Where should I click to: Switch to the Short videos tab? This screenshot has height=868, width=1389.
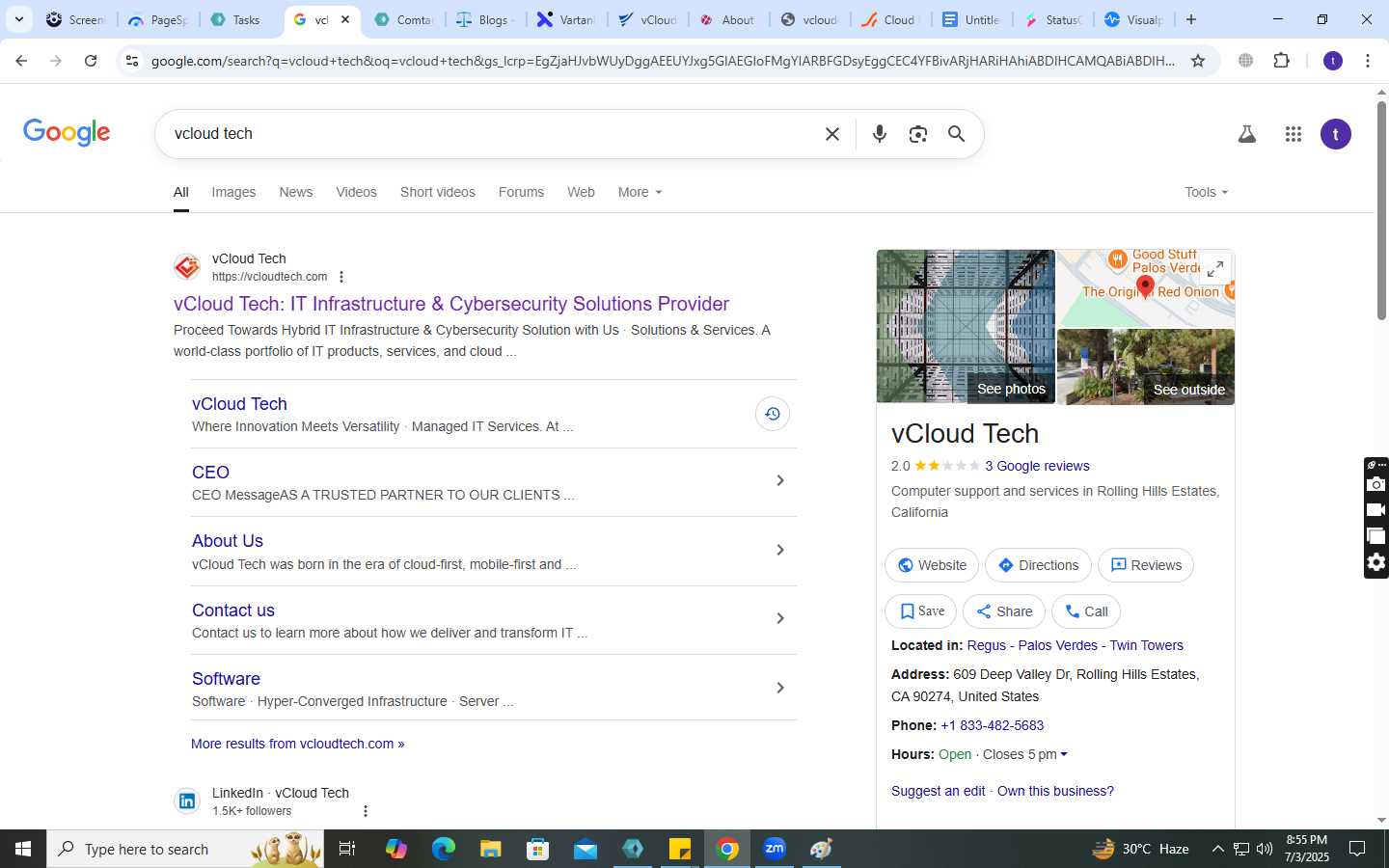coord(438,192)
